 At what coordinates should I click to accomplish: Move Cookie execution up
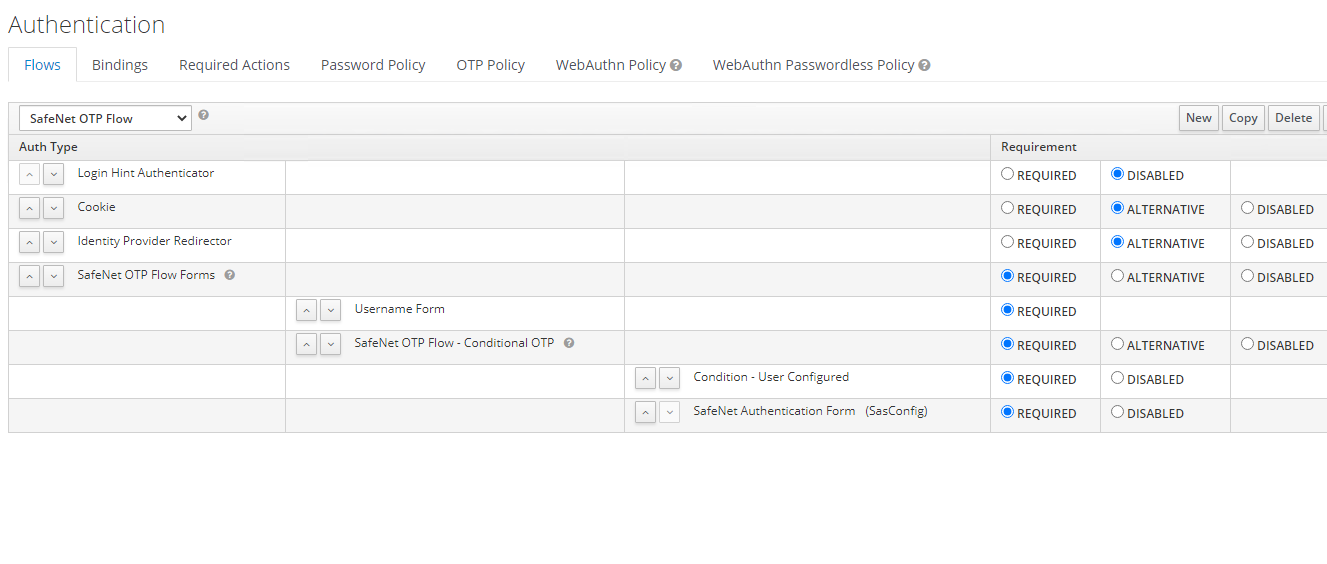(x=30, y=208)
